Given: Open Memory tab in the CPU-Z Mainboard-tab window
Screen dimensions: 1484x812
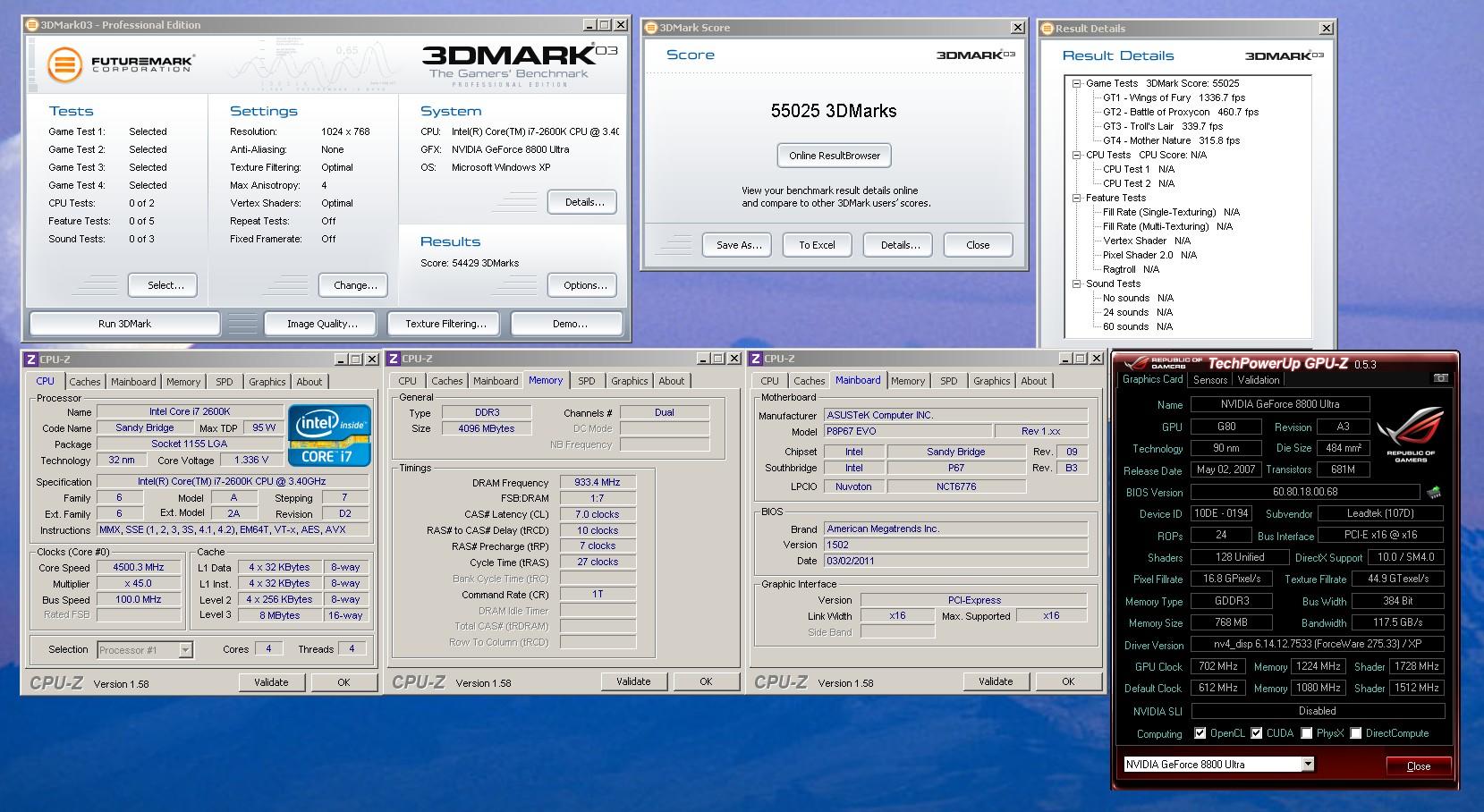Looking at the screenshot, I should tap(908, 381).
